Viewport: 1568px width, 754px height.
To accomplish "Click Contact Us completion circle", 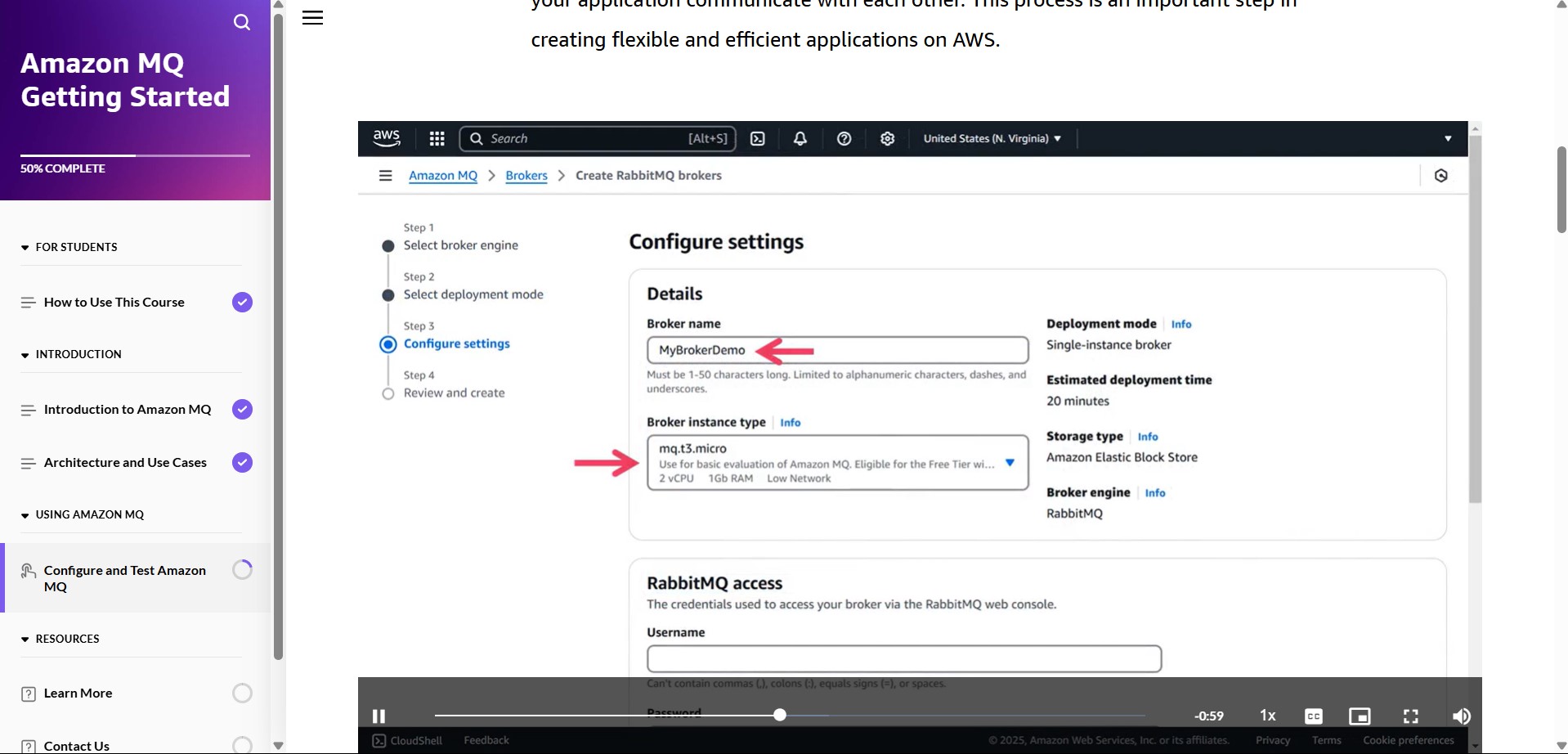I will pyautogui.click(x=242, y=745).
